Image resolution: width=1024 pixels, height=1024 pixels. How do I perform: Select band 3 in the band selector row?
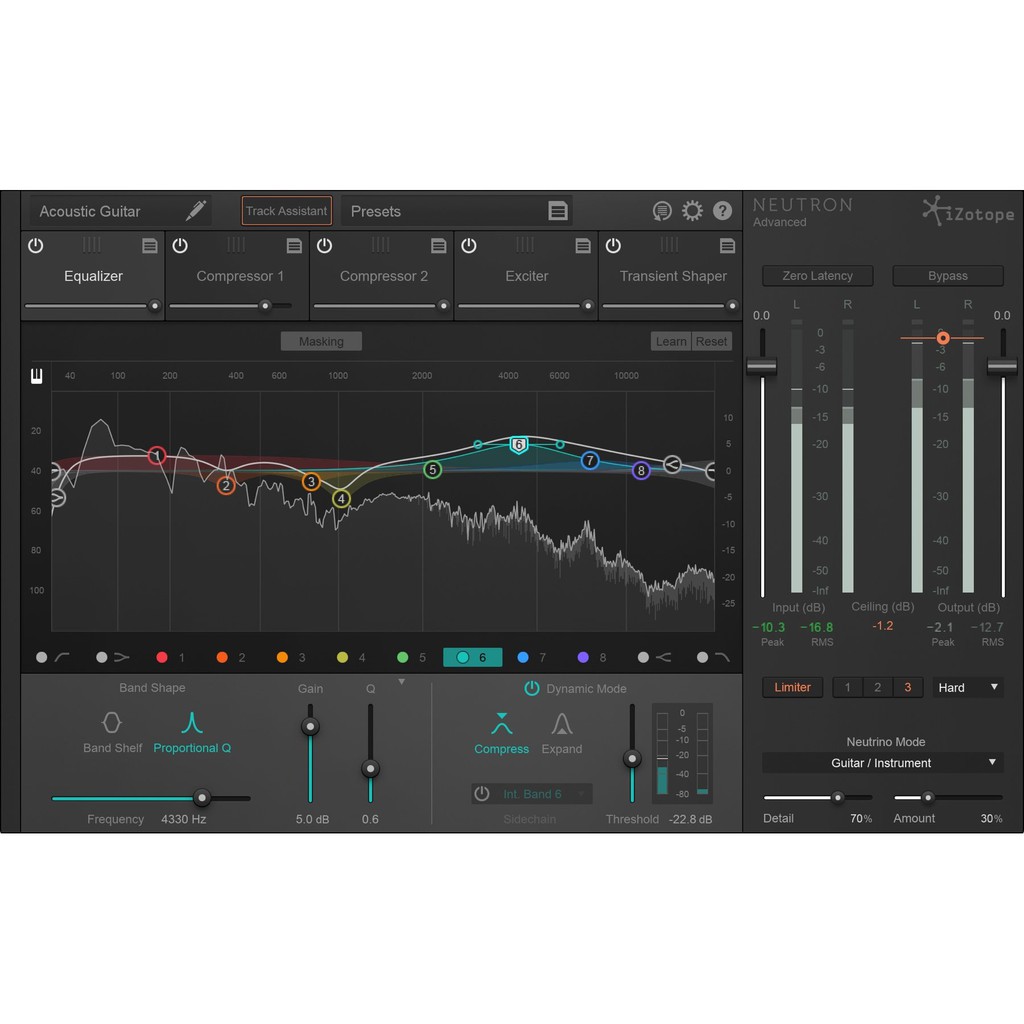point(291,657)
